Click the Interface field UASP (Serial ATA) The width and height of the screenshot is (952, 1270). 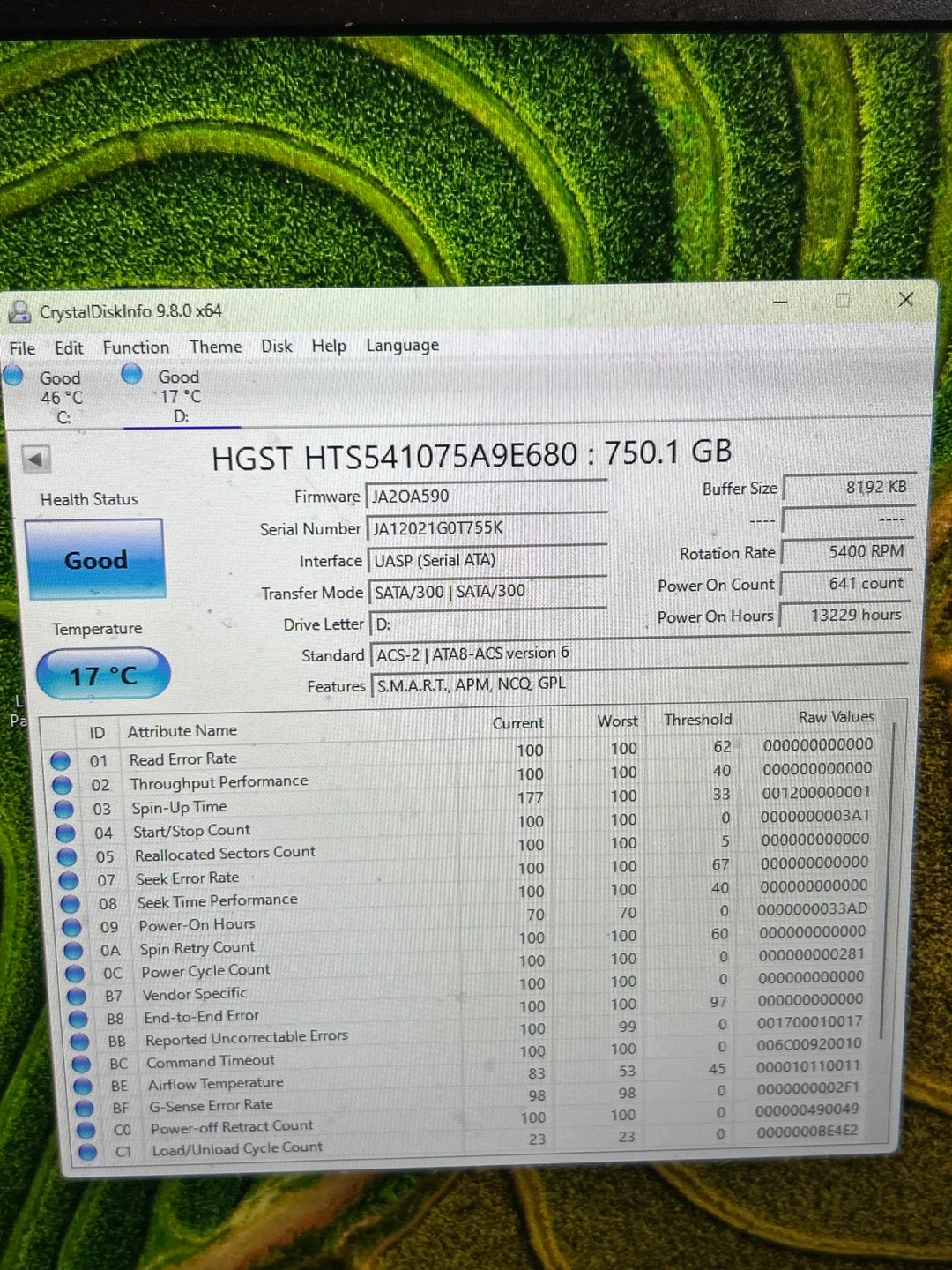point(487,561)
